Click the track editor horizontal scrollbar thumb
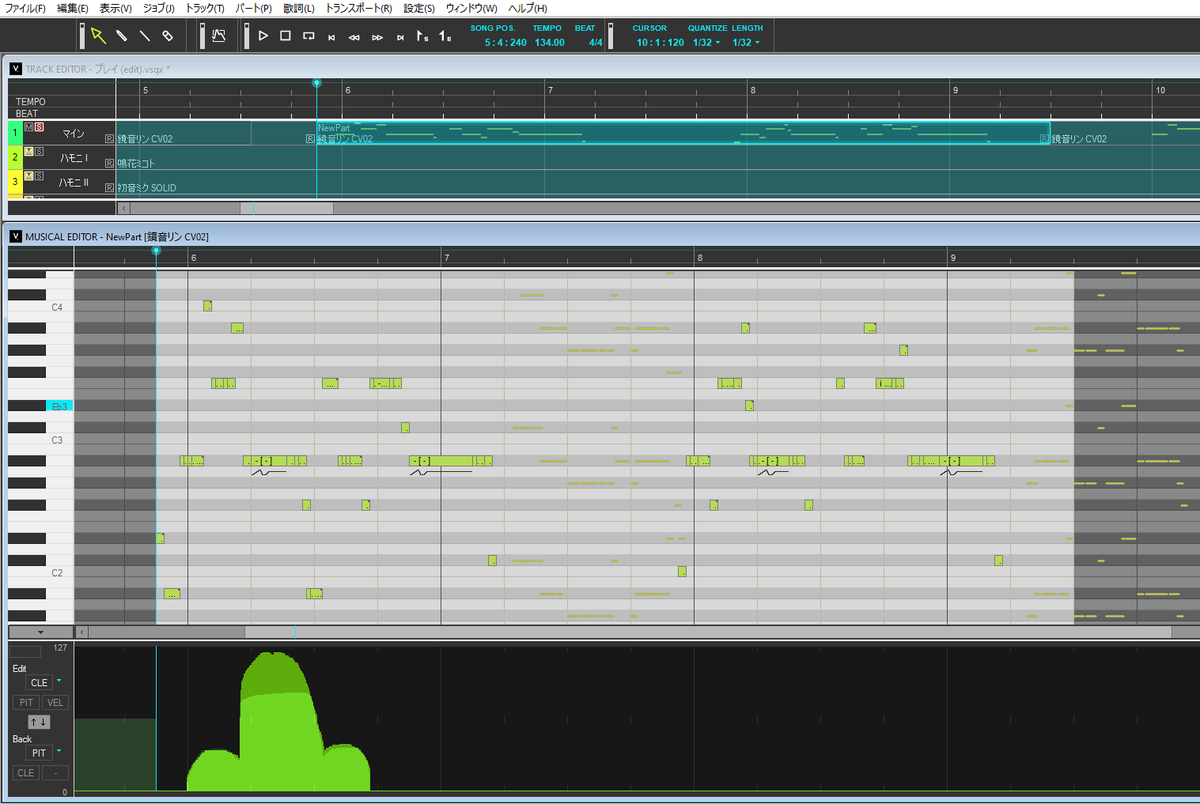The height and width of the screenshot is (804, 1200). click(287, 208)
